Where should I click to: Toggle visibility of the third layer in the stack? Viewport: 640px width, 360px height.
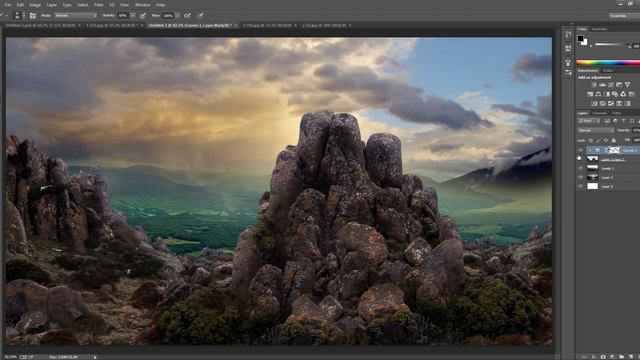pyautogui.click(x=580, y=168)
